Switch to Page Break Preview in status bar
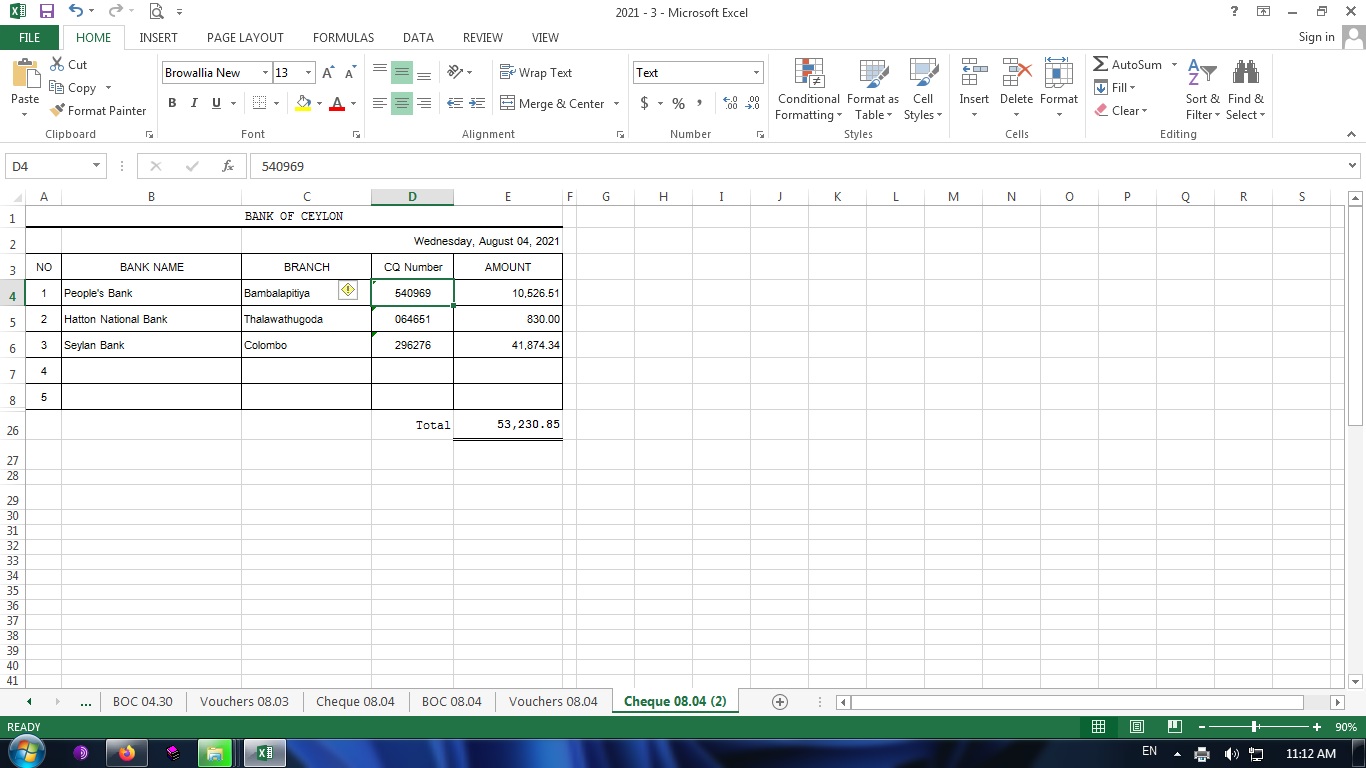Image resolution: width=1366 pixels, height=768 pixels. point(1175,727)
